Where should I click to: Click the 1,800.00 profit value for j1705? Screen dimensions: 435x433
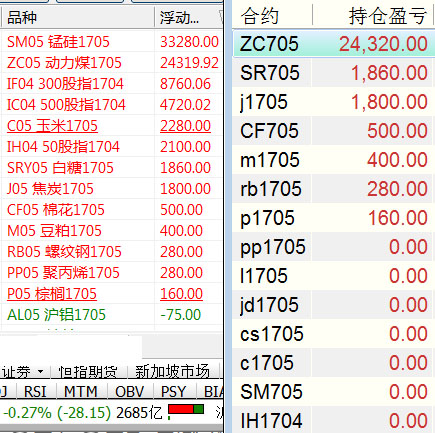[389, 102]
